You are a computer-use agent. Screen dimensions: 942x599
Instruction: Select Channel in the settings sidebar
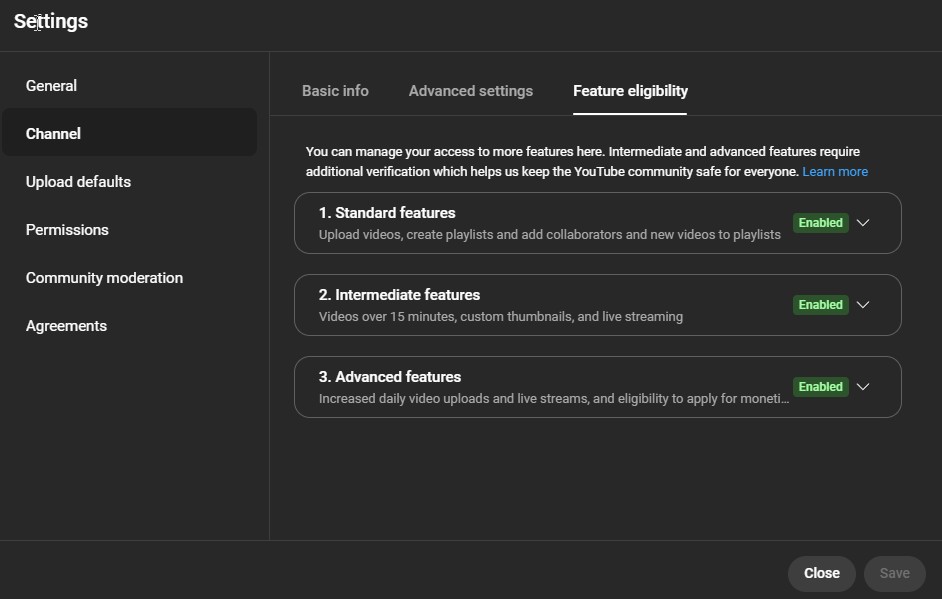54,134
